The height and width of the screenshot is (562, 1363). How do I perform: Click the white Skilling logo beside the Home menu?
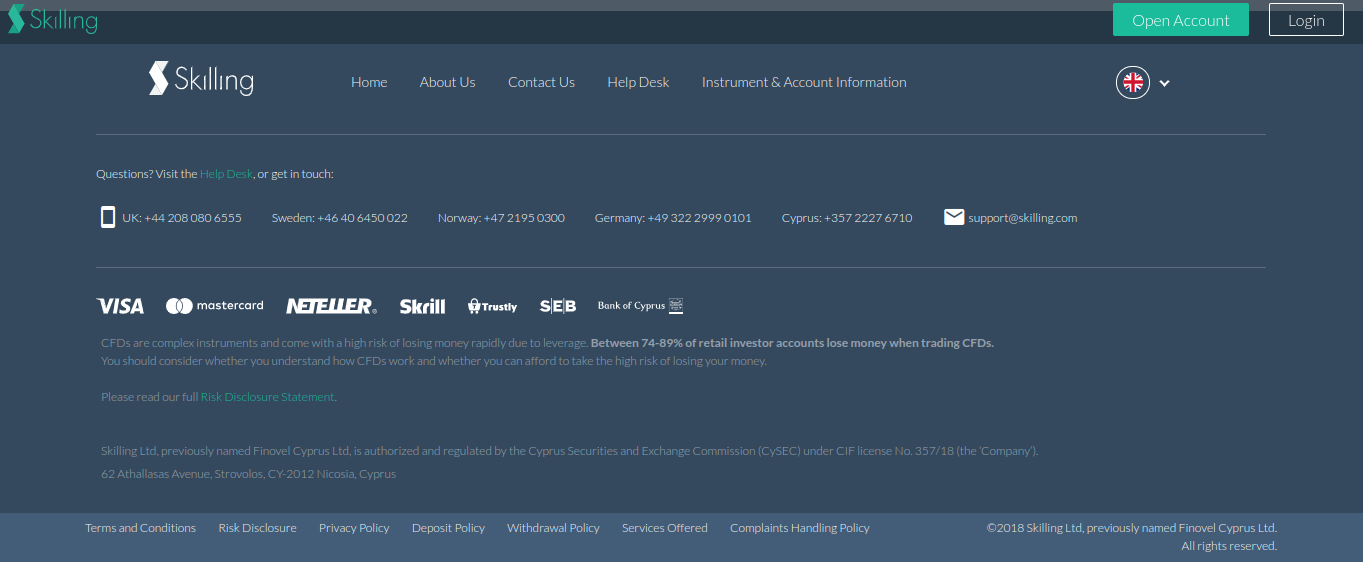(x=201, y=79)
